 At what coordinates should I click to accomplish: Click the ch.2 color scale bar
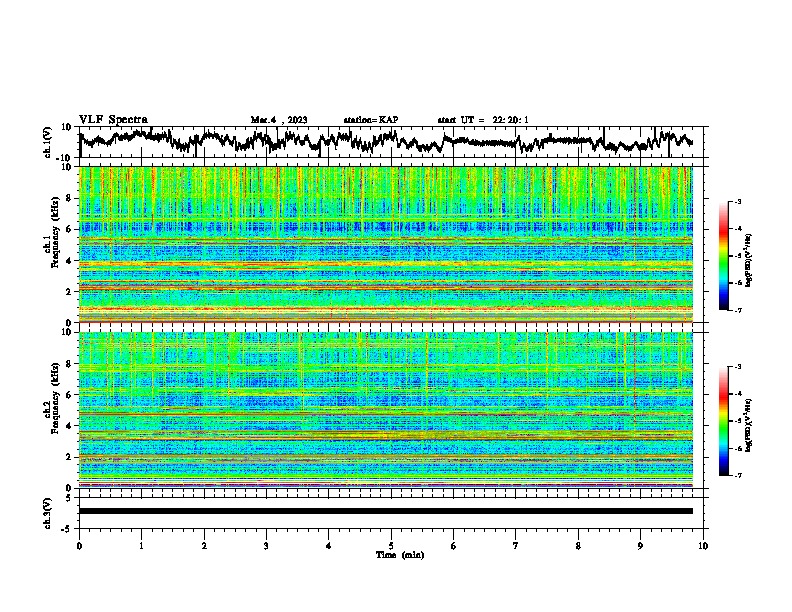(x=723, y=421)
